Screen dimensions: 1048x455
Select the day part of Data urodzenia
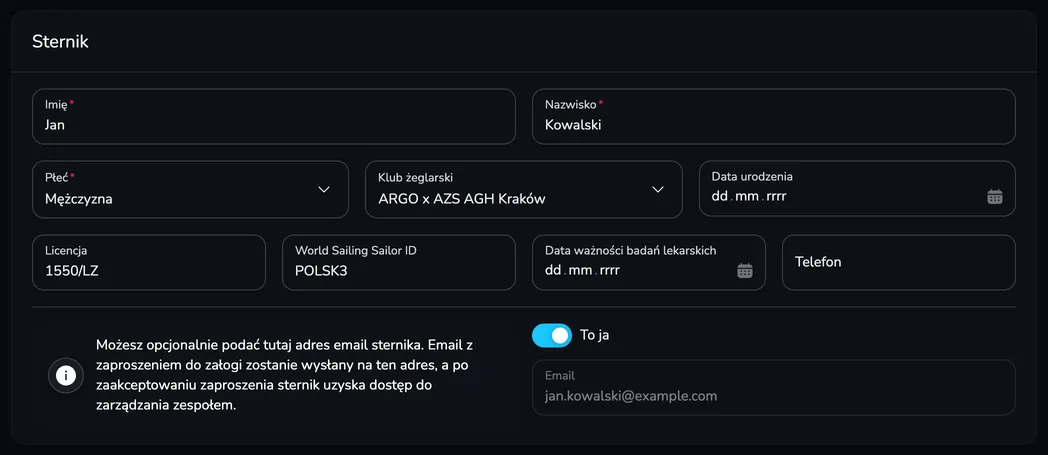[719, 196]
